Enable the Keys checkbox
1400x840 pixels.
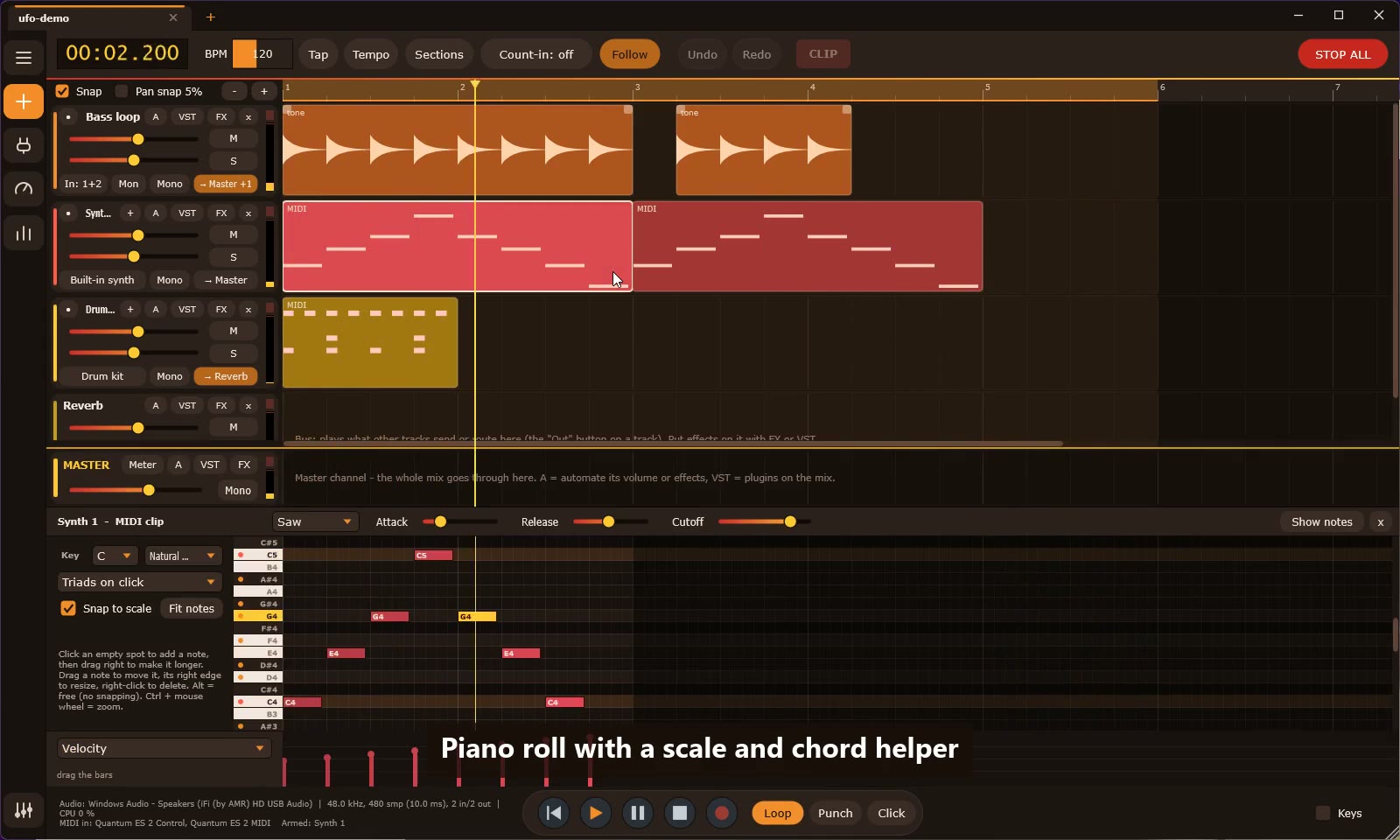(1323, 813)
